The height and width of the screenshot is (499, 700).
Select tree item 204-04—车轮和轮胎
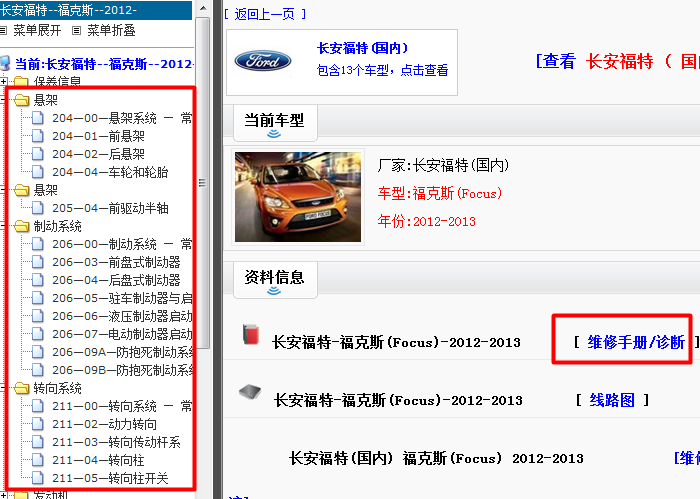pos(110,172)
